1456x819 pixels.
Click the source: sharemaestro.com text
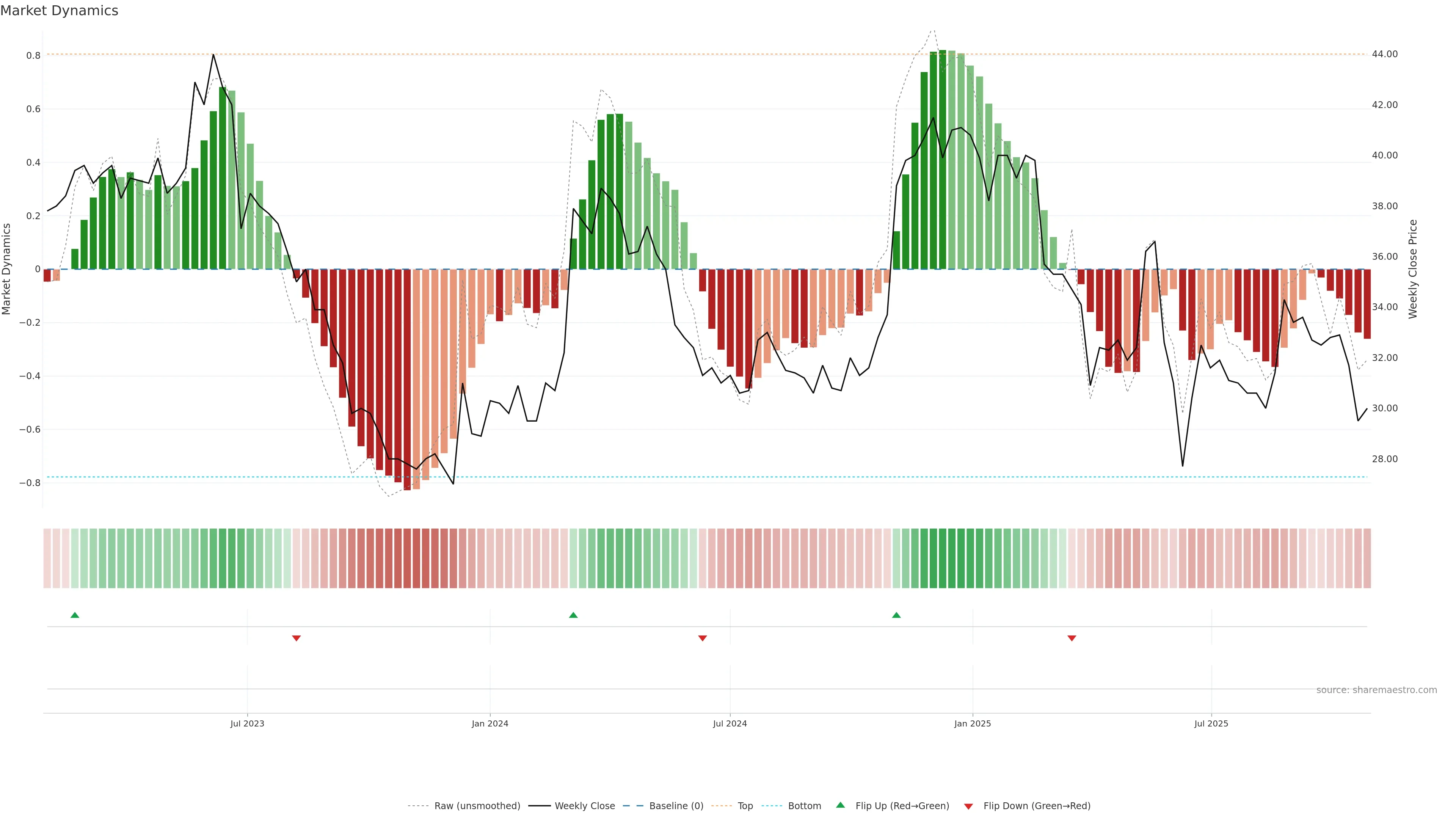pos(1376,690)
